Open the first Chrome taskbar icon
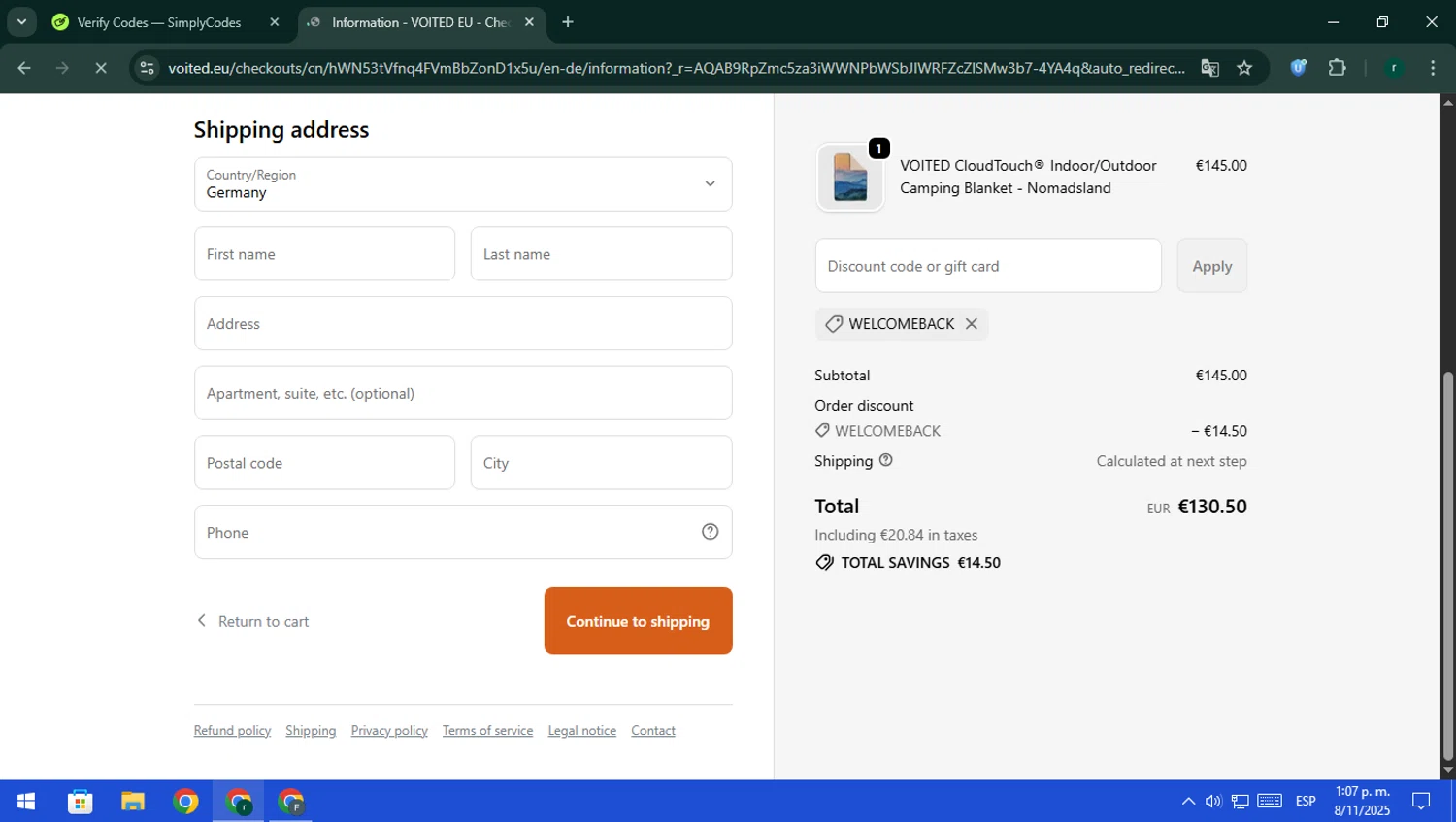This screenshot has height=822, width=1456. pos(185,802)
